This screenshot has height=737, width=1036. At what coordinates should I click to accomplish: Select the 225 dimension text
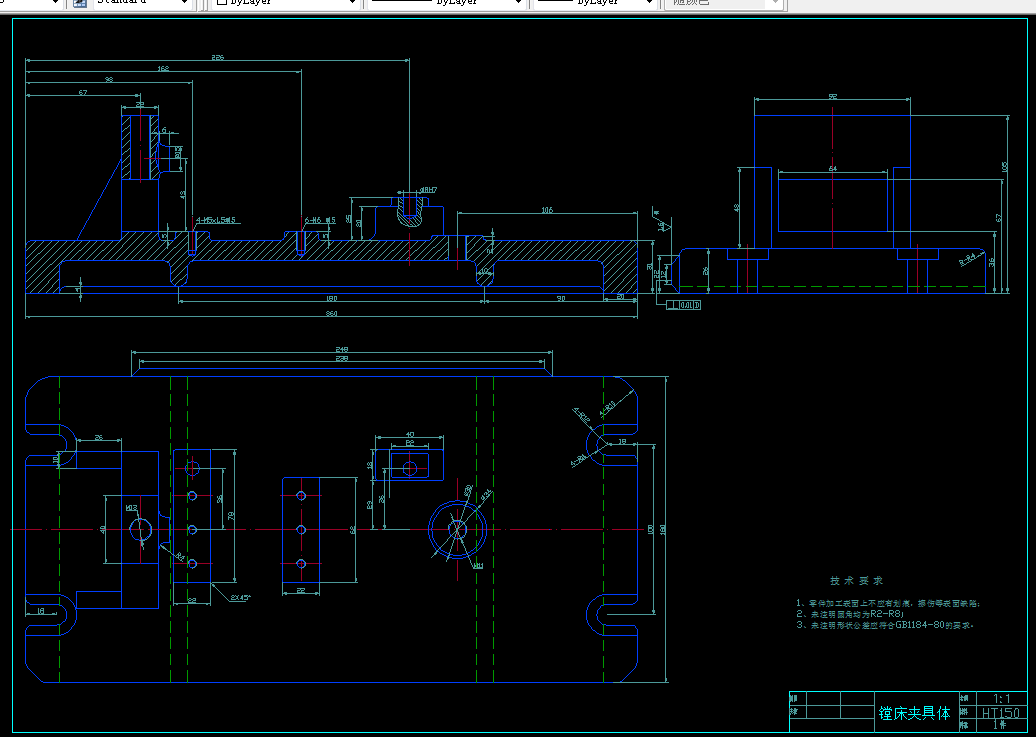coord(217,58)
